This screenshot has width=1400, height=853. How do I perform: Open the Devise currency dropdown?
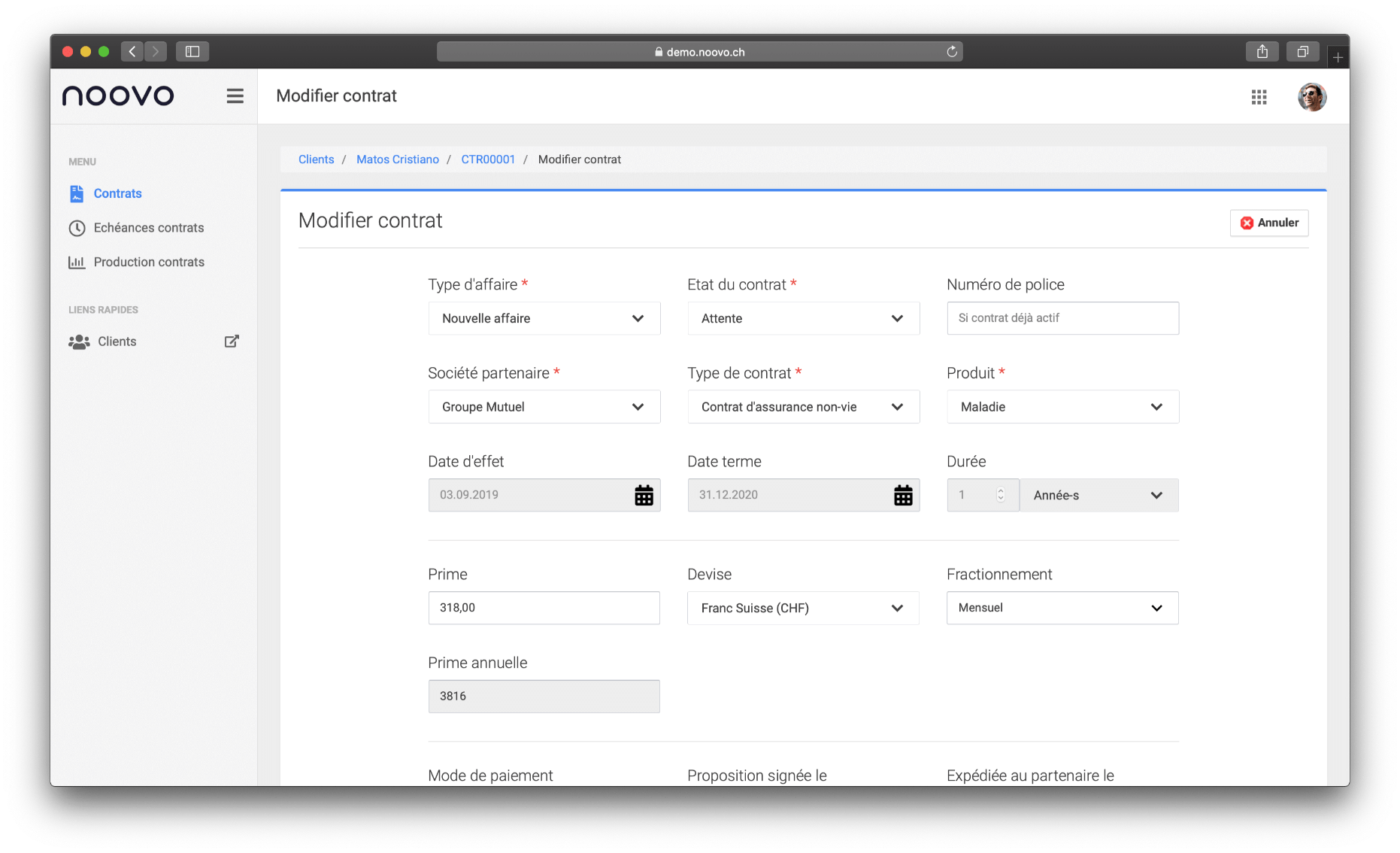802,608
